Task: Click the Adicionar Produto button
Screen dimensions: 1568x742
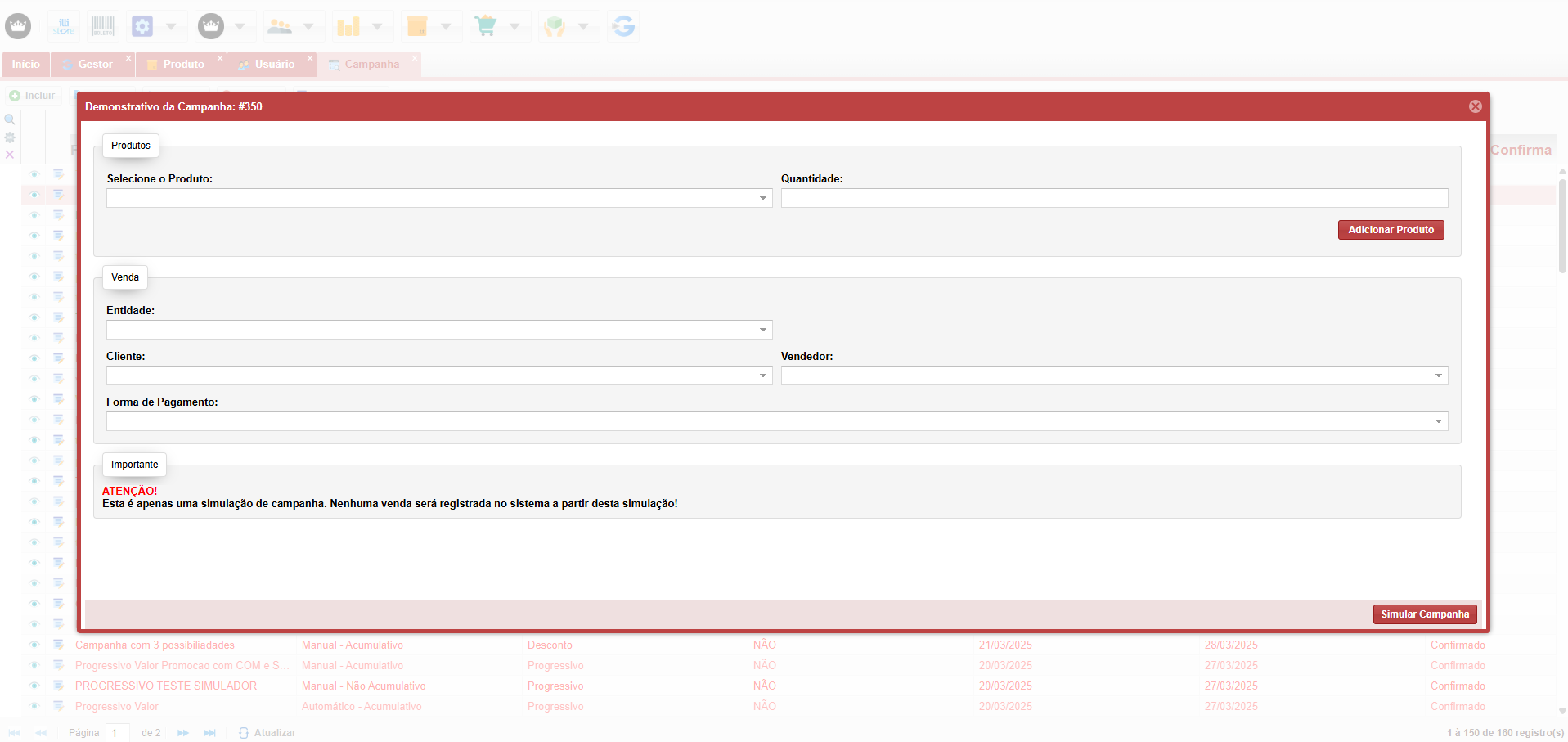Action: [x=1391, y=230]
